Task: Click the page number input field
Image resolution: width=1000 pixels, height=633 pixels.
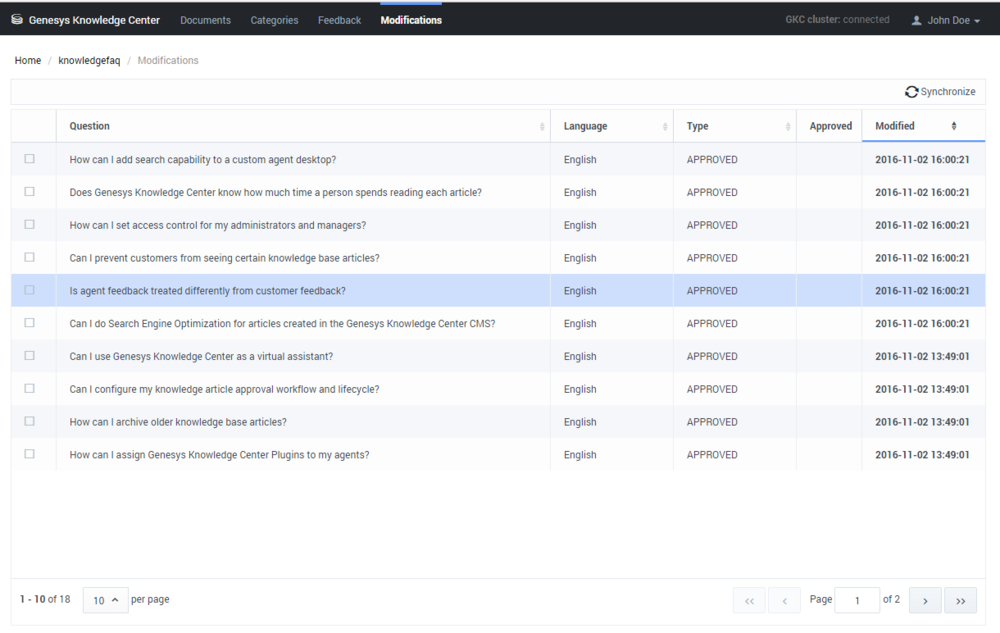Action: [x=856, y=600]
